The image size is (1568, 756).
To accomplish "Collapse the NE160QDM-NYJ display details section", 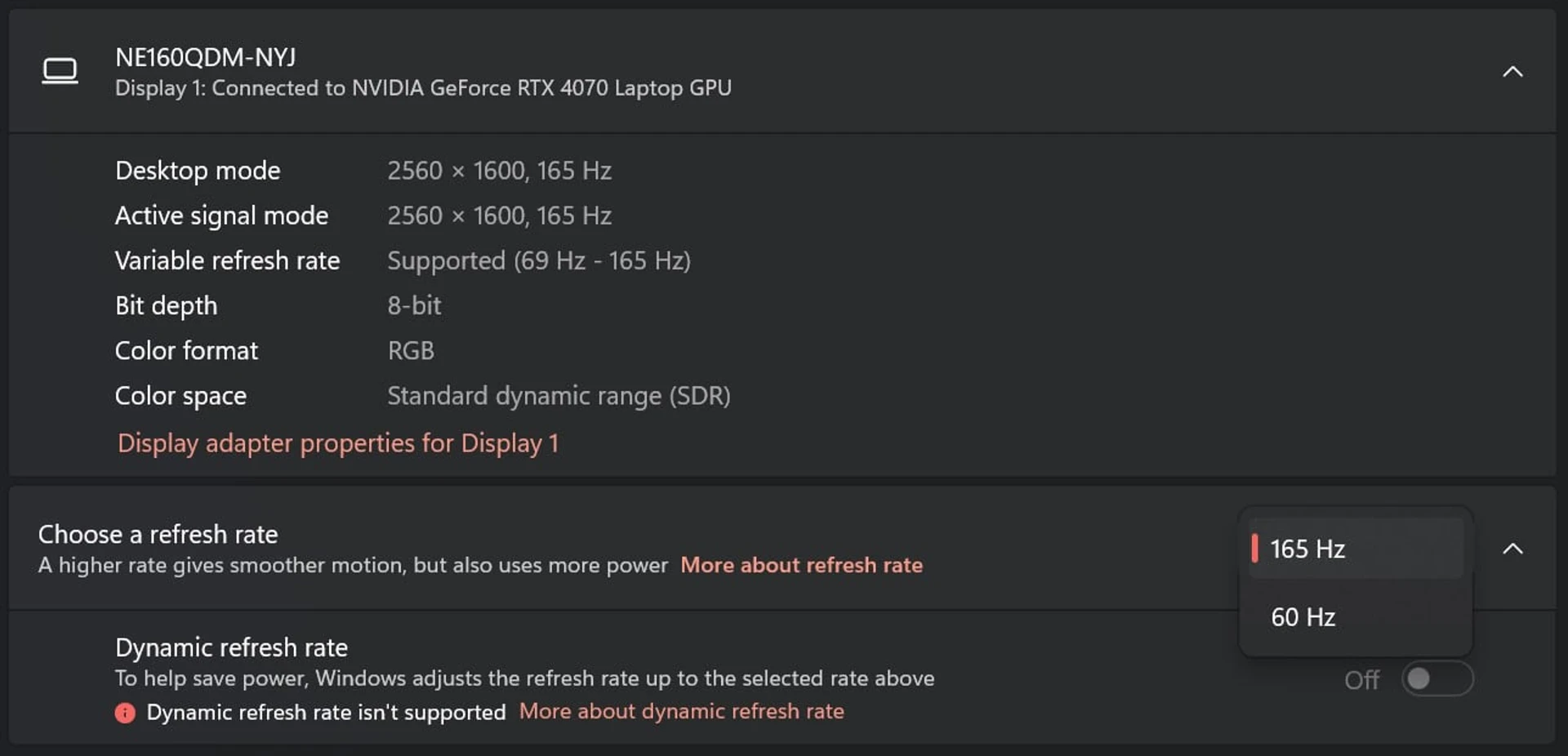I will pyautogui.click(x=1512, y=72).
